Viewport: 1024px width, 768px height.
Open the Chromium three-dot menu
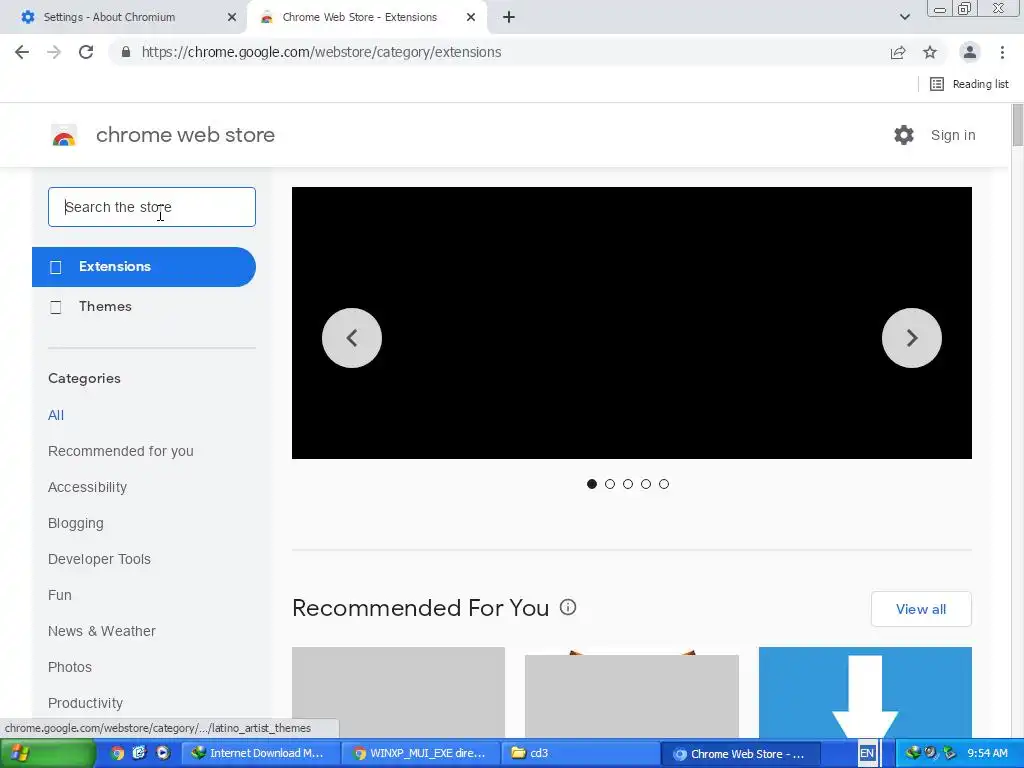click(x=1002, y=52)
